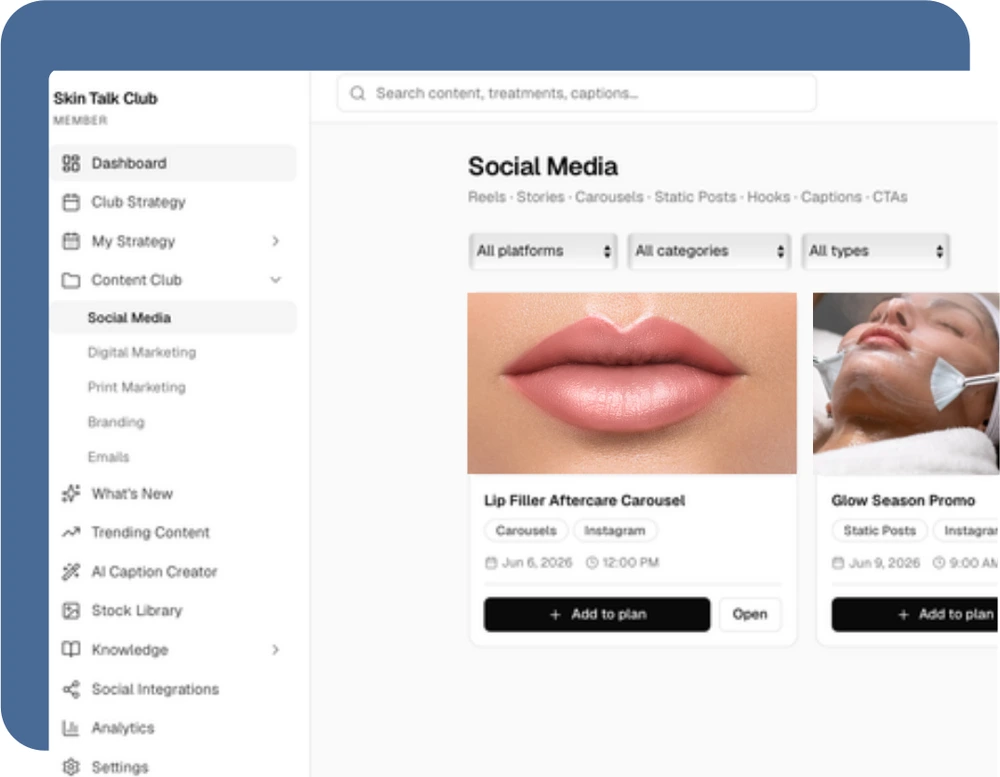Click Instagram tag on Lip Filler card

pos(615,531)
